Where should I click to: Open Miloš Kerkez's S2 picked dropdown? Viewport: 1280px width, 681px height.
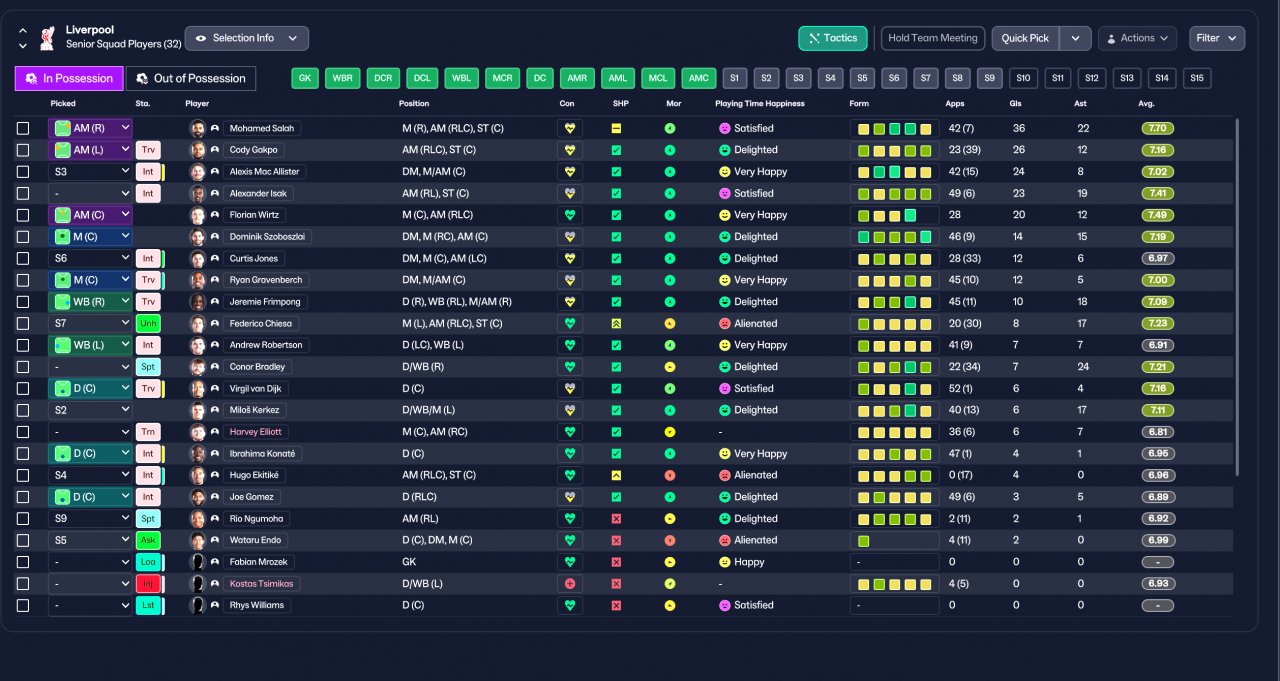click(x=91, y=410)
